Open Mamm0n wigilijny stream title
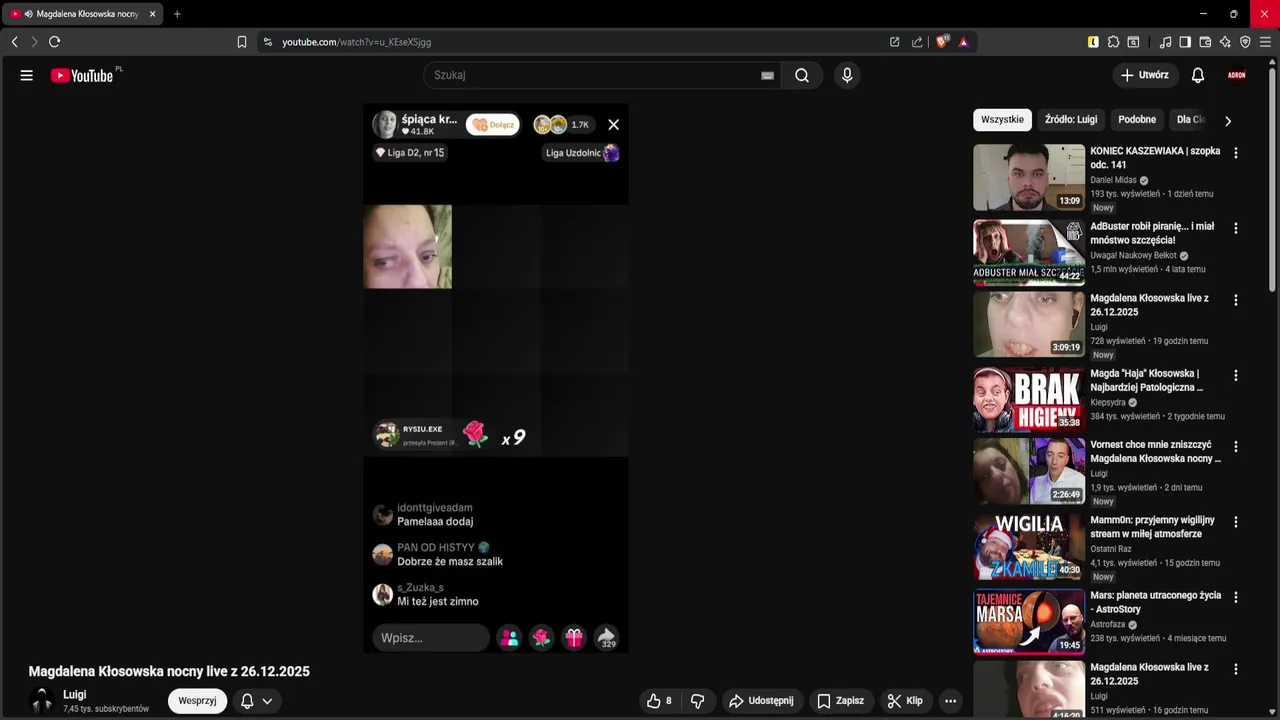The width and height of the screenshot is (1280, 720). point(1152,527)
